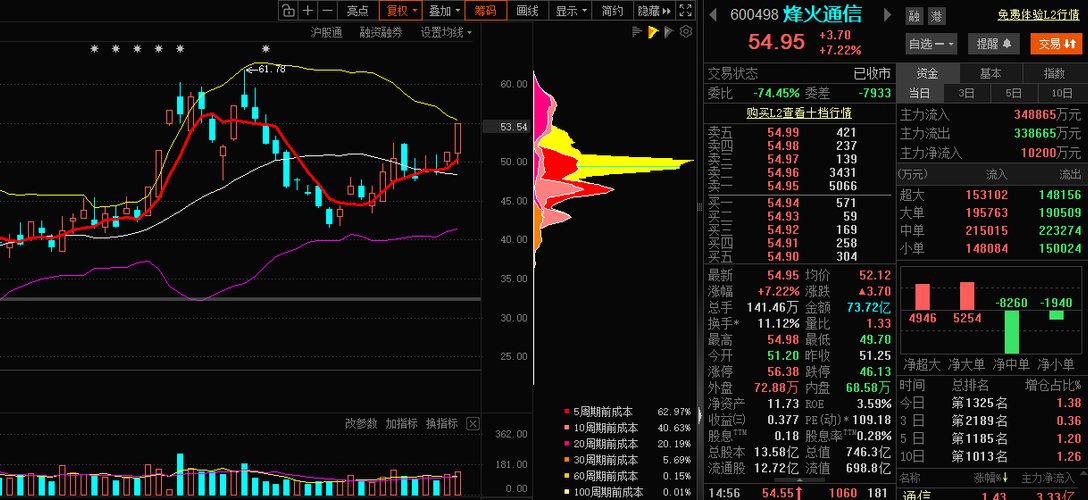1088x500 pixels.
Task: Click the 净中单 -8260 green bar
Action: 1012,331
